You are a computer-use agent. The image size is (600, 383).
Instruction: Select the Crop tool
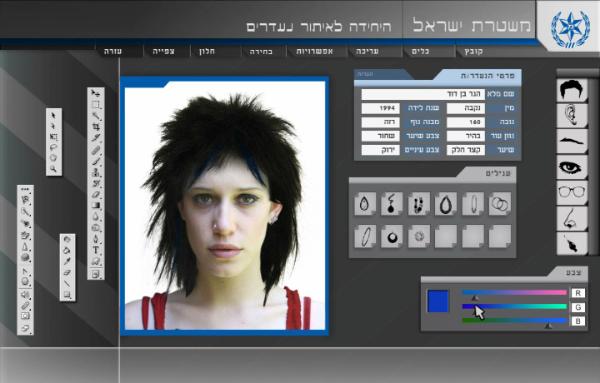click(x=96, y=126)
